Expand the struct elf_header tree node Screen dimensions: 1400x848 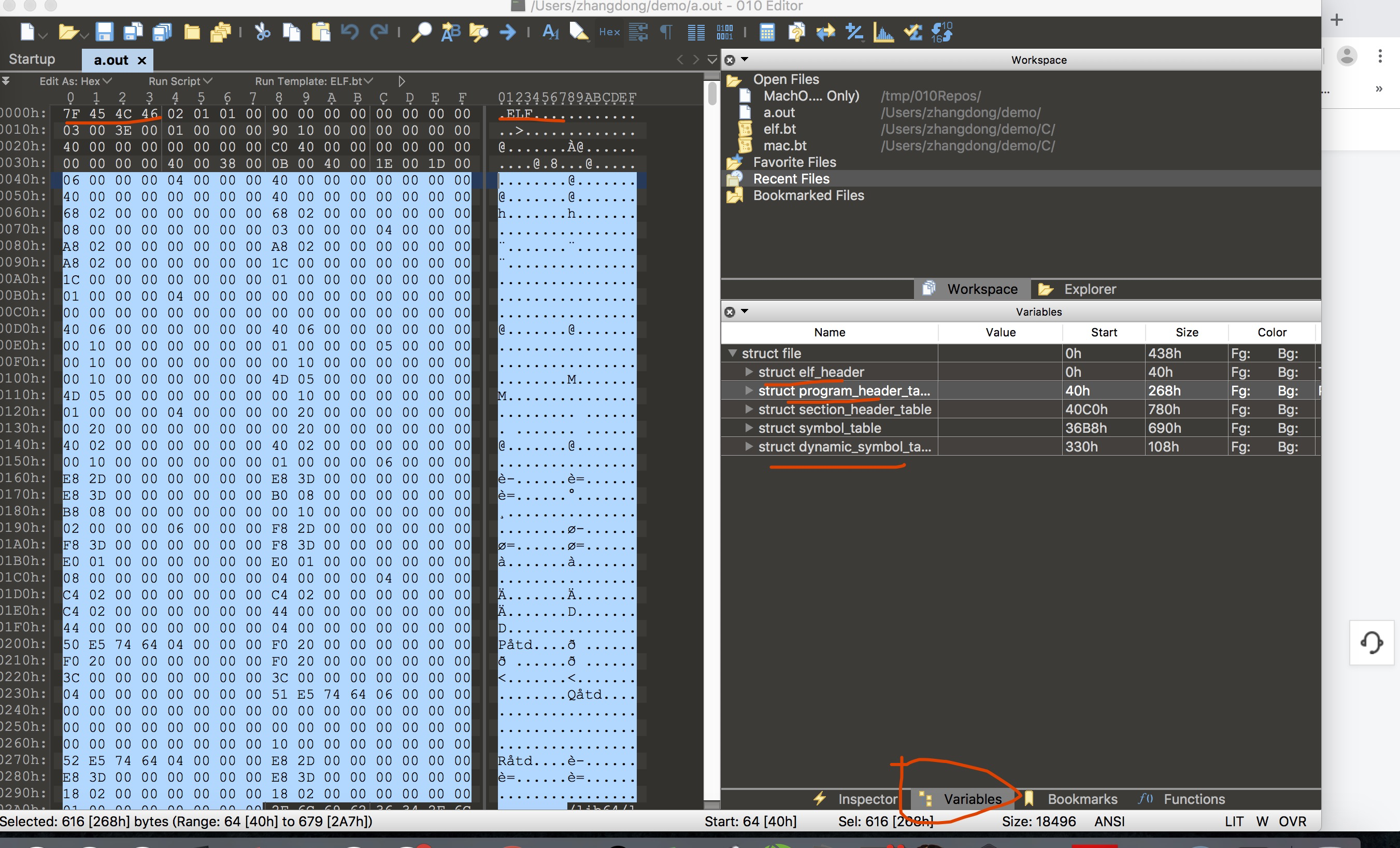click(x=749, y=372)
